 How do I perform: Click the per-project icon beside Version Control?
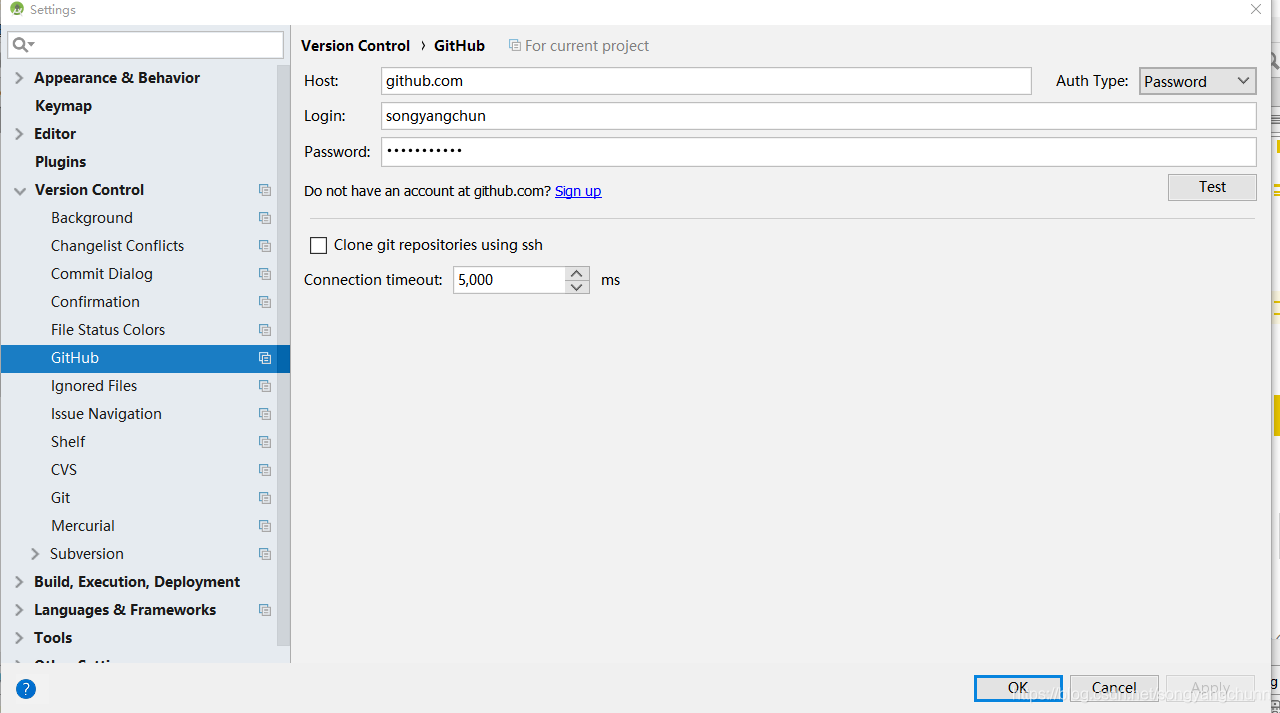(265, 190)
